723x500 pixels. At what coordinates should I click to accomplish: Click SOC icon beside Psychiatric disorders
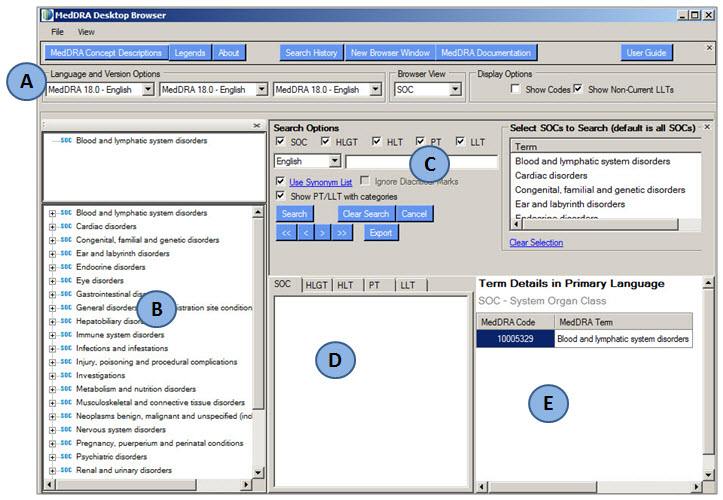(66, 456)
